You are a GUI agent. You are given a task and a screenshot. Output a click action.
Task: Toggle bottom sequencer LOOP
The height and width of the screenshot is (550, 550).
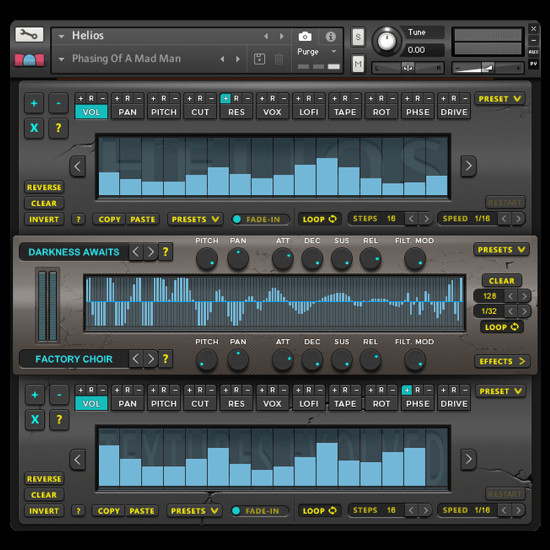pyautogui.click(x=319, y=511)
